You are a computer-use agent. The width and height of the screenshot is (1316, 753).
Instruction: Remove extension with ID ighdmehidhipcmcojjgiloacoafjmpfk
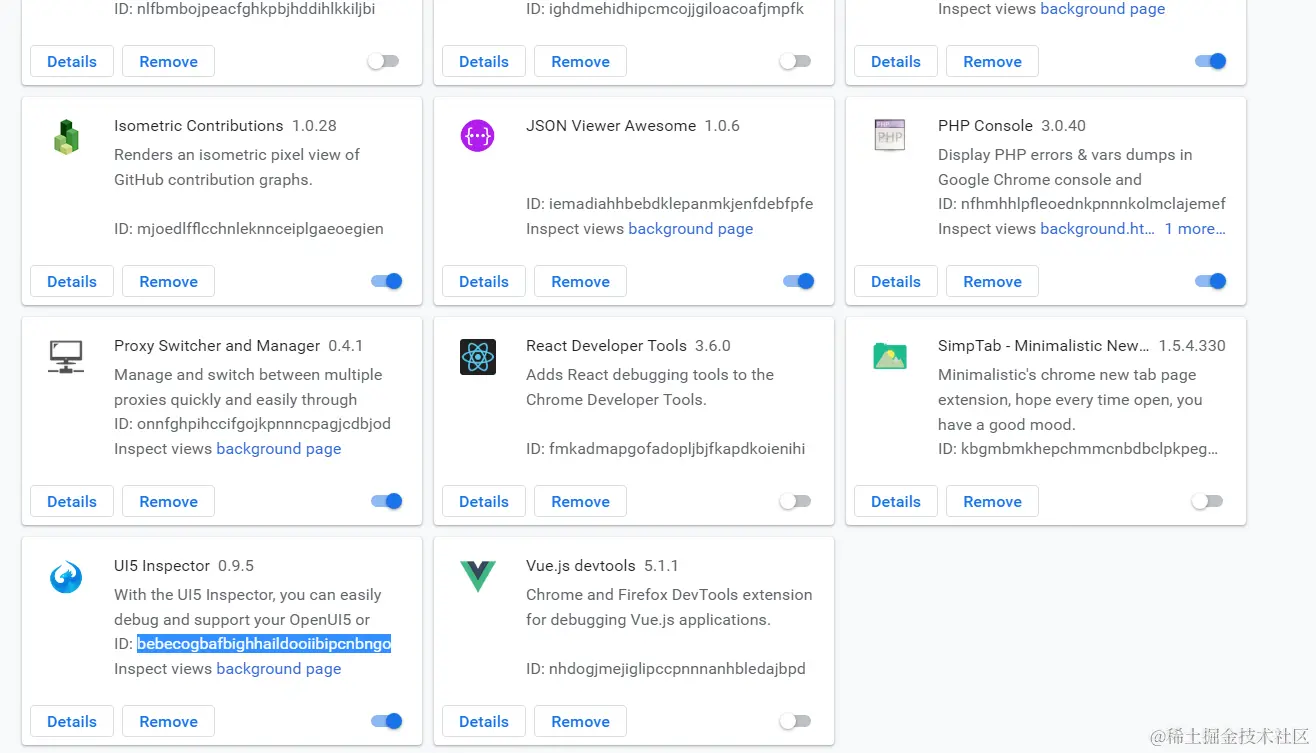580,61
